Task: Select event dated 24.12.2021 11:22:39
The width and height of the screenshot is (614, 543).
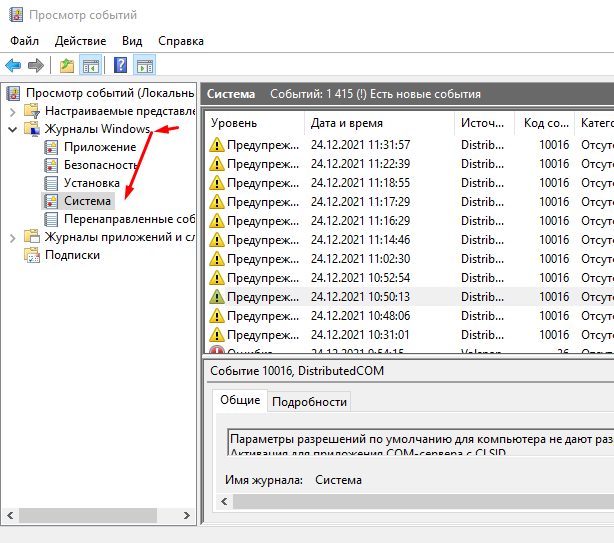Action: (x=409, y=164)
